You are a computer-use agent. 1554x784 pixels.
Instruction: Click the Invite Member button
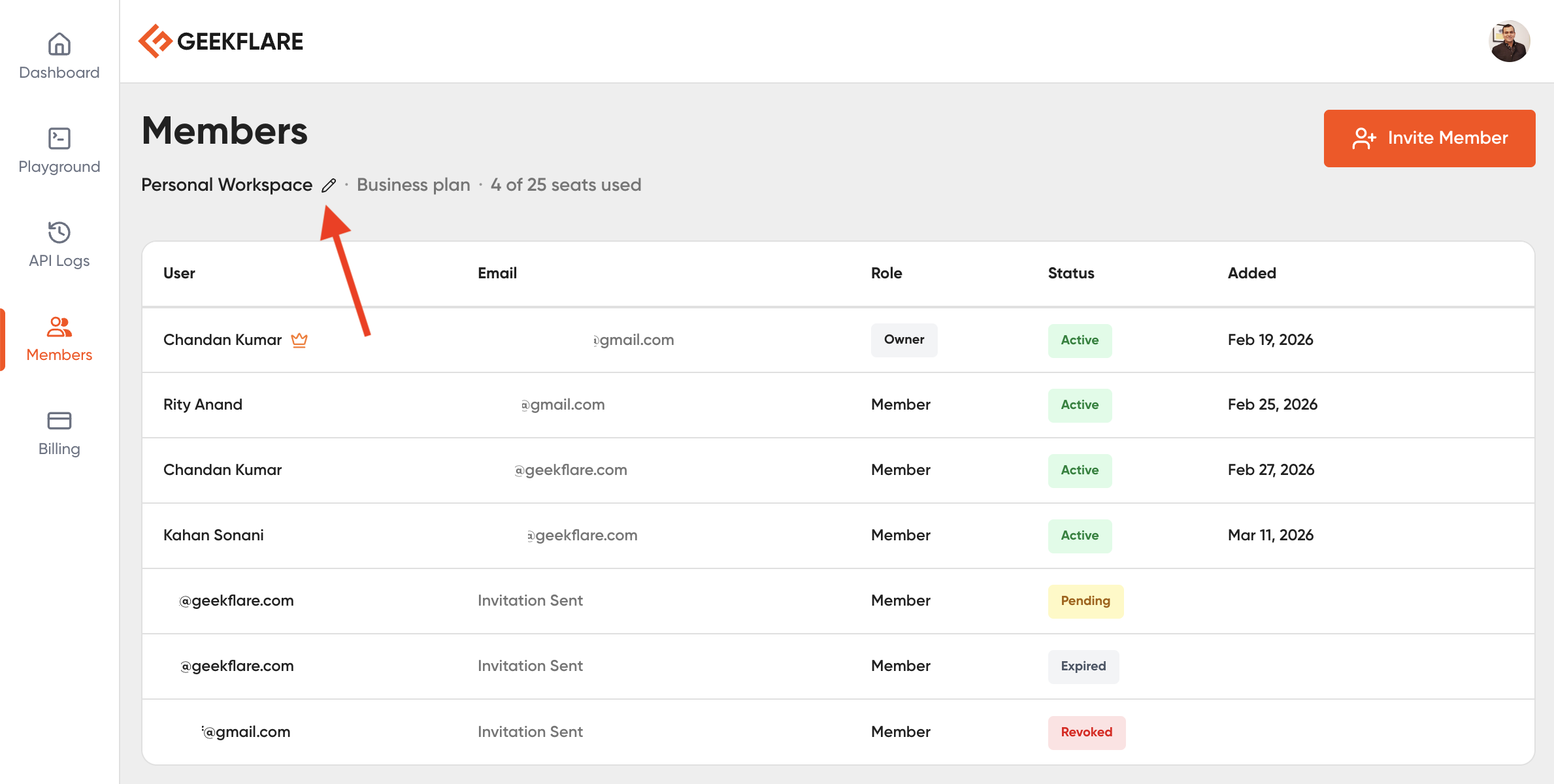pyautogui.click(x=1429, y=138)
